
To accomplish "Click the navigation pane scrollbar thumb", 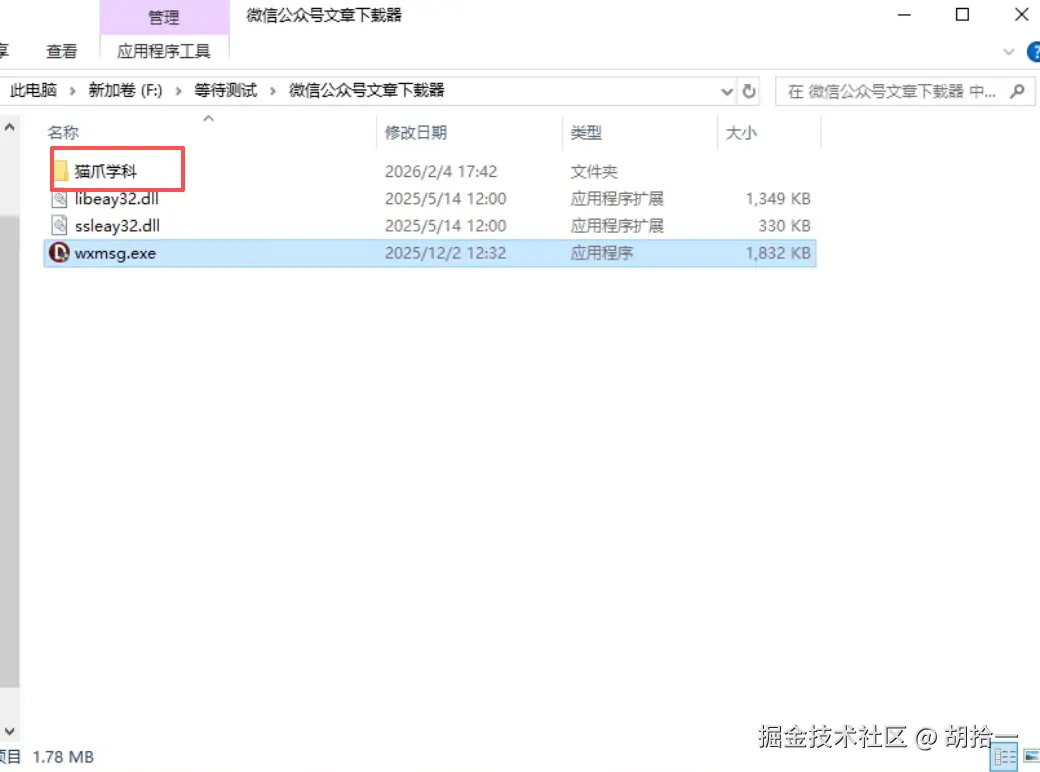I will click(x=9, y=451).
